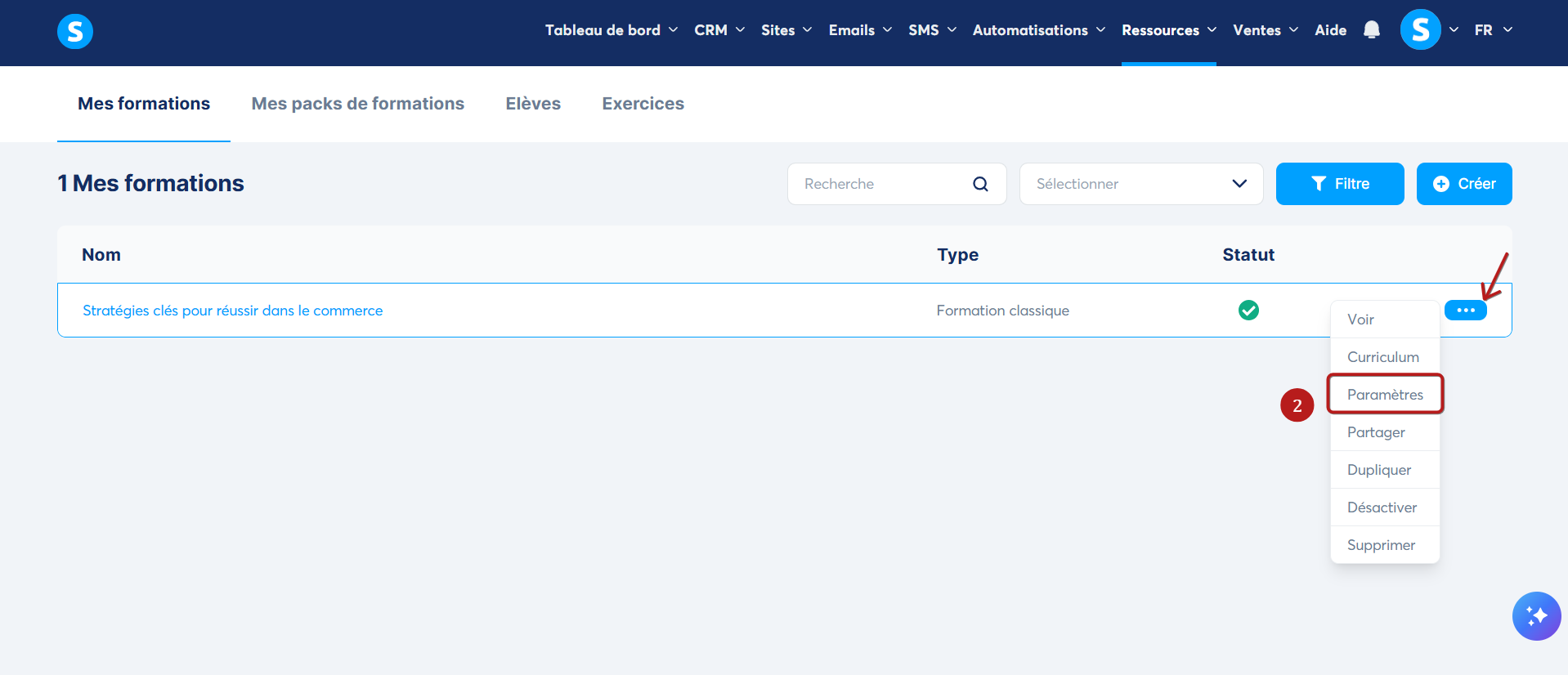Choose Paramètres in the context menu

tap(1385, 395)
